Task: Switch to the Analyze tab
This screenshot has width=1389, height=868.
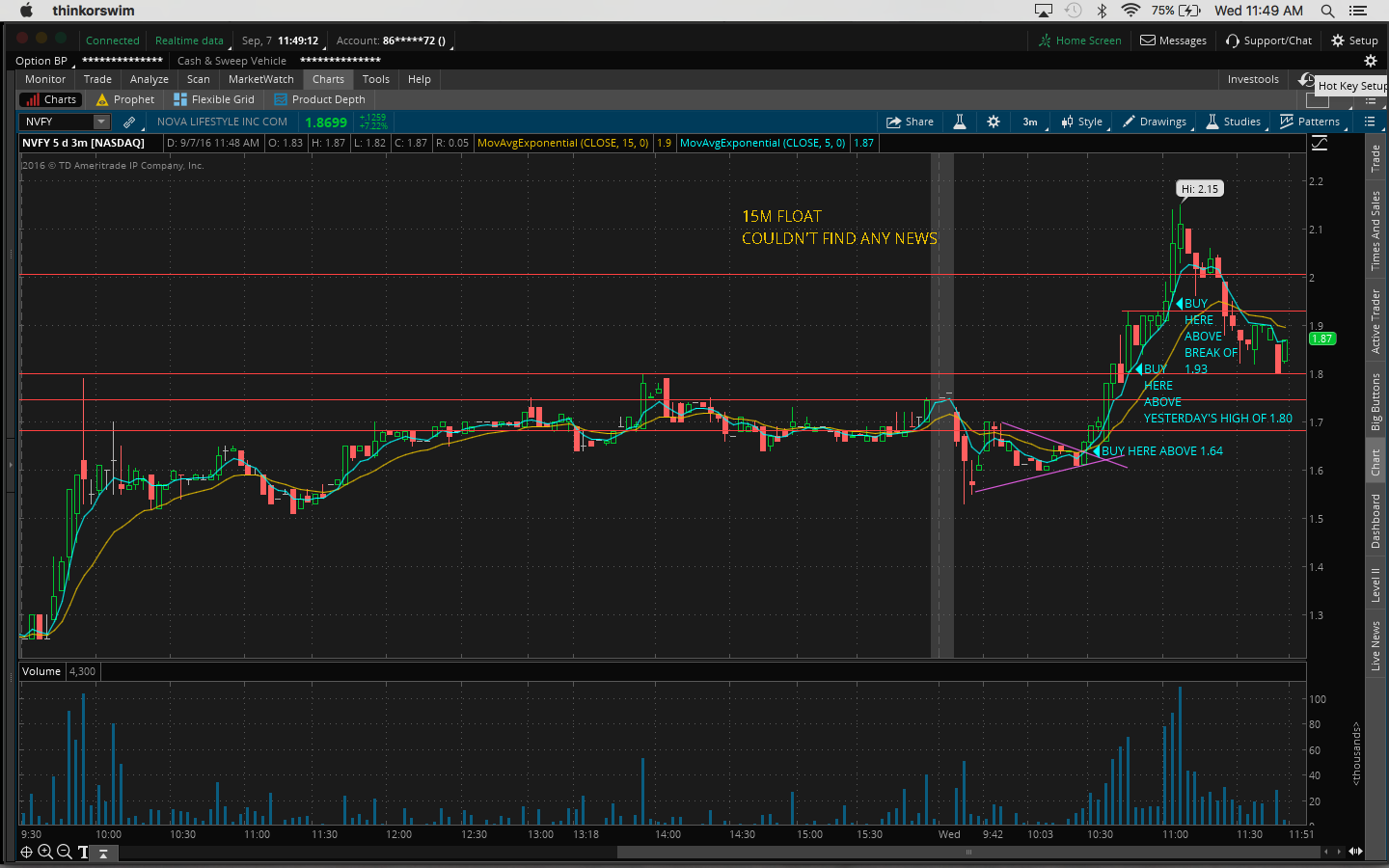Action: click(150, 79)
